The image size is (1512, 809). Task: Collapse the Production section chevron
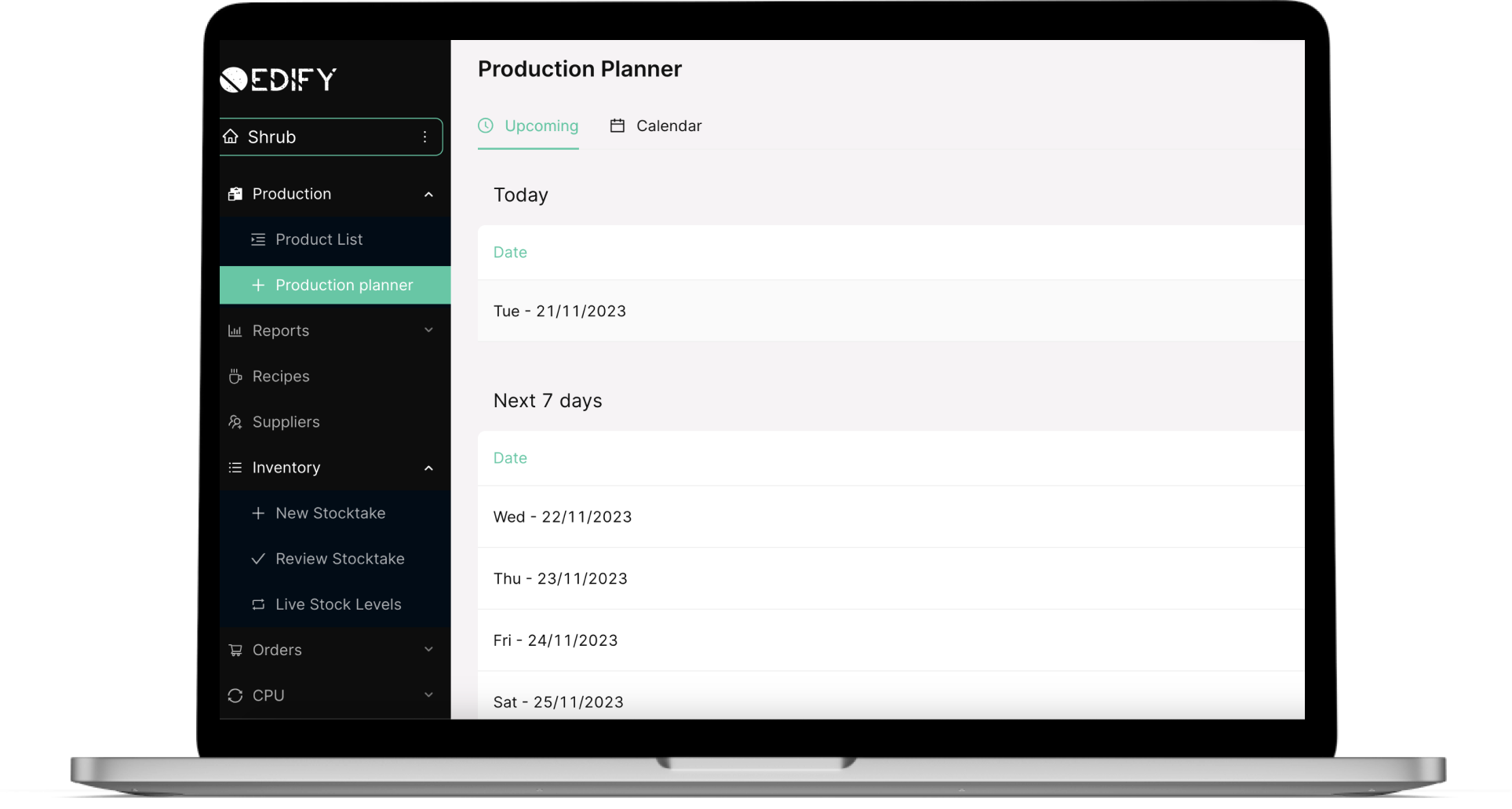(428, 195)
